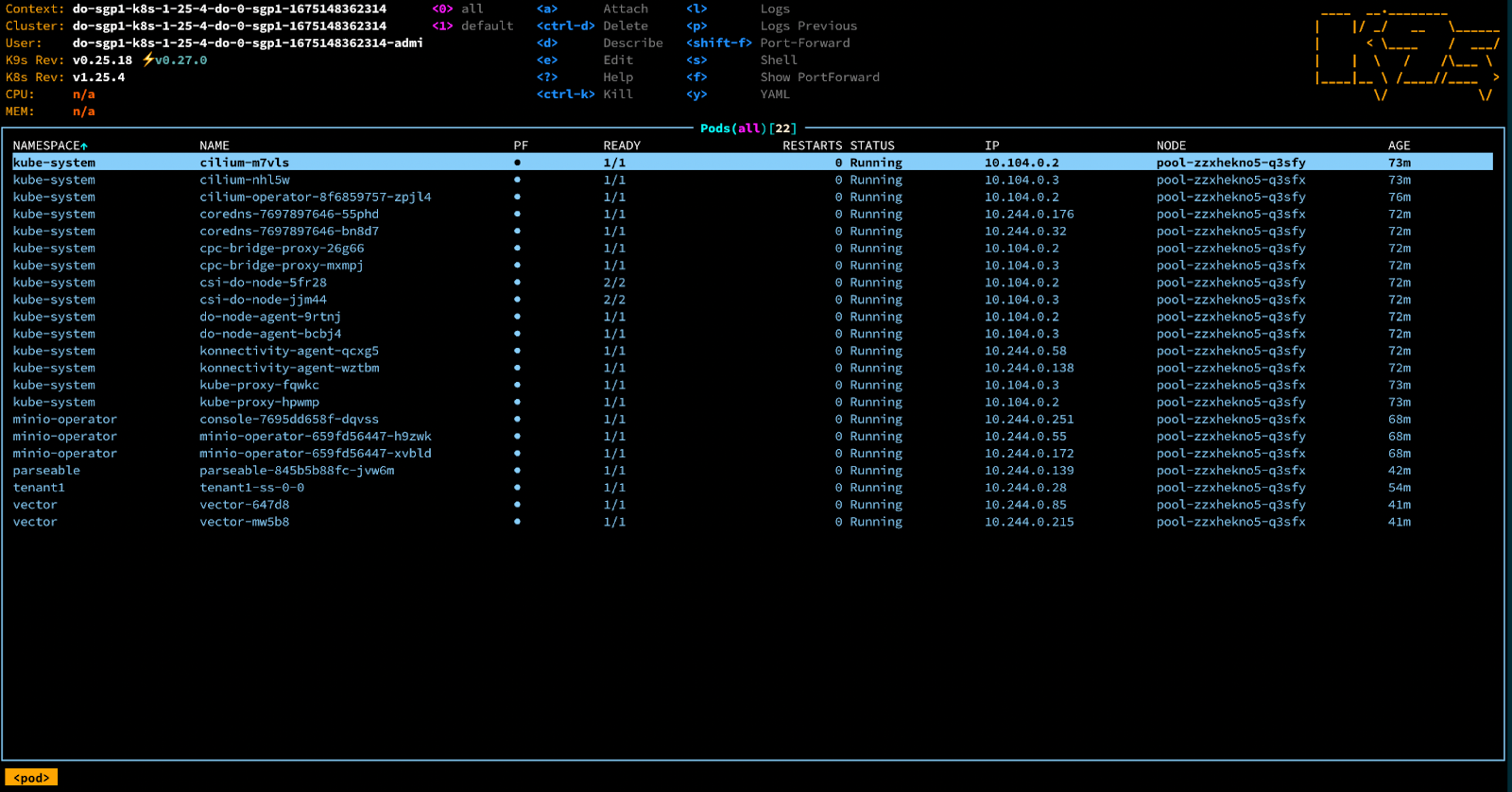The height and width of the screenshot is (792, 1512).
Task: Select the minio-operator-659fd56447-h9zwk pod row
Action: (315, 437)
